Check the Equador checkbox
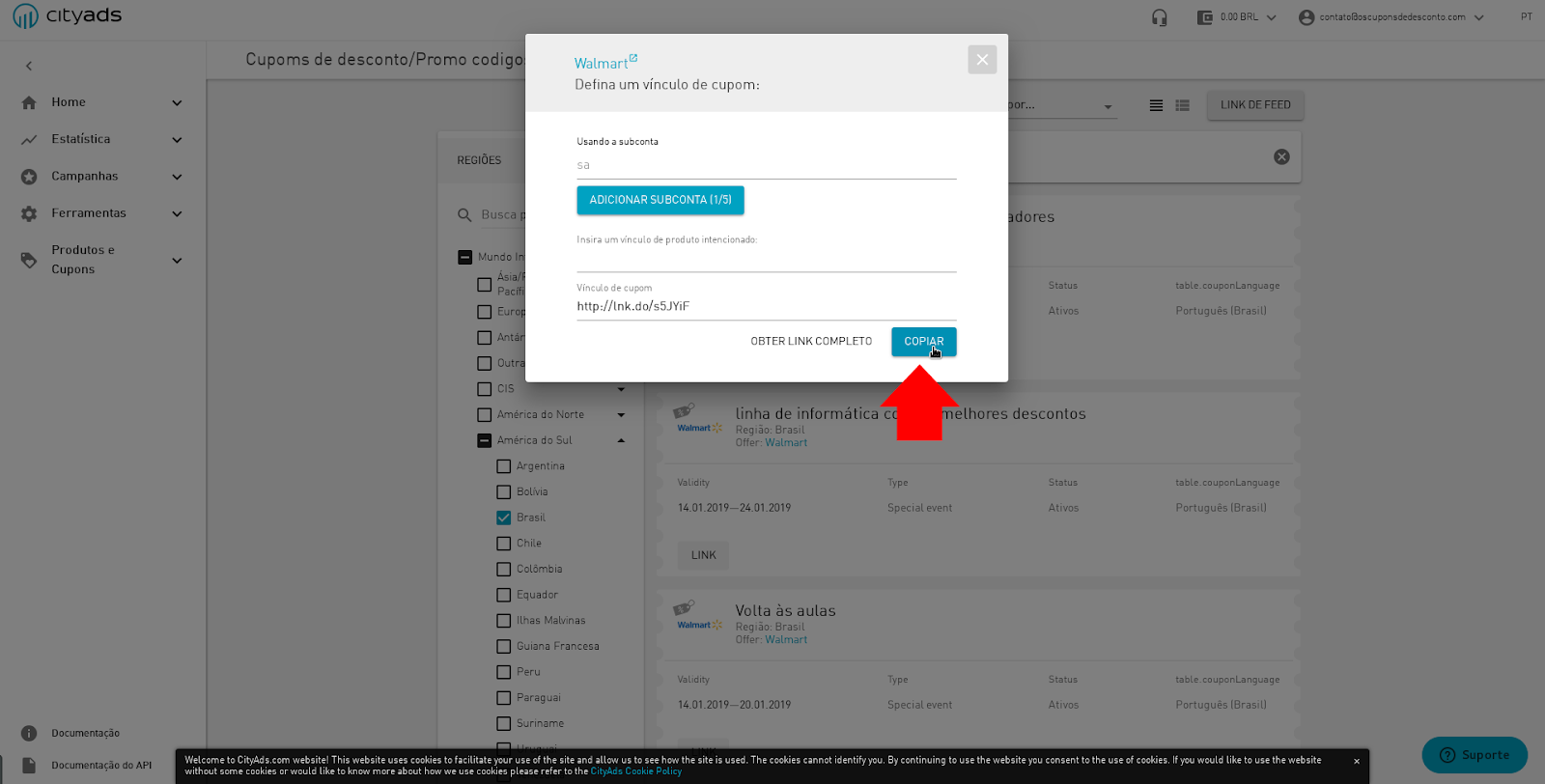This screenshot has height=784, width=1545. (503, 595)
